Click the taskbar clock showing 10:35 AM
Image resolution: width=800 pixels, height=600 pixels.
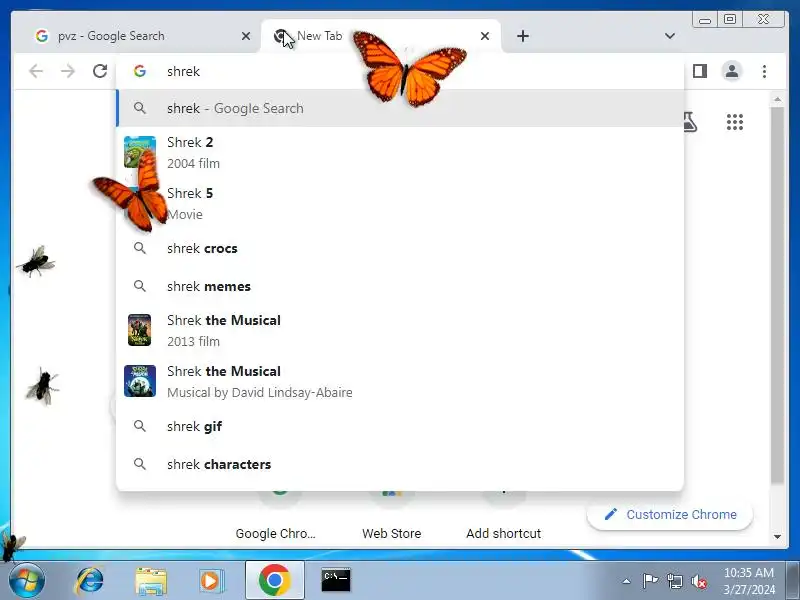748,581
